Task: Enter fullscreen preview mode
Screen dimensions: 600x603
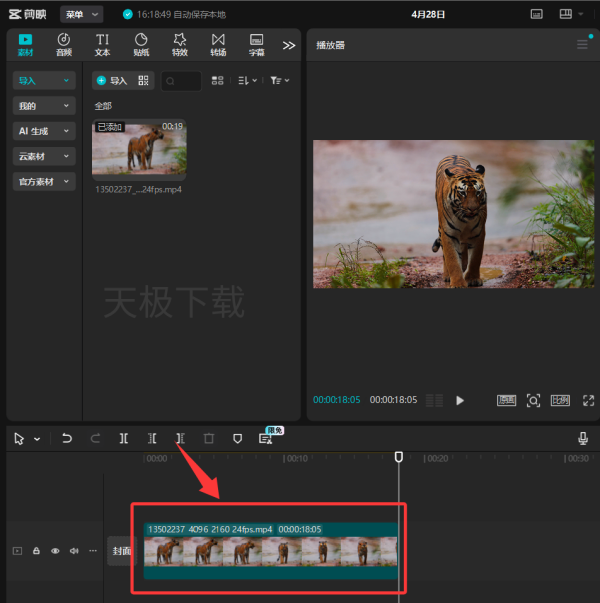Action: tap(588, 400)
